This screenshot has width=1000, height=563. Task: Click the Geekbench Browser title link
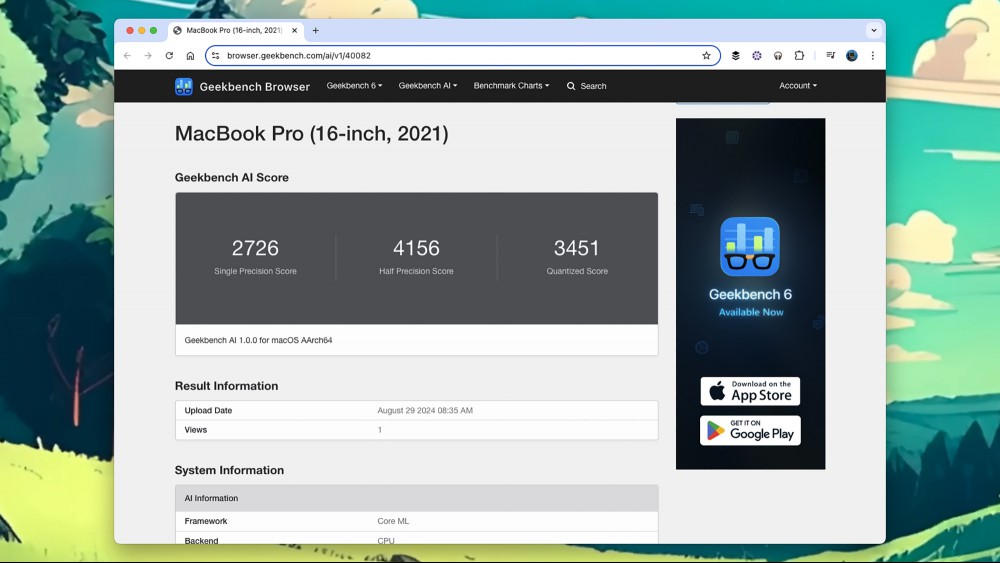[254, 87]
